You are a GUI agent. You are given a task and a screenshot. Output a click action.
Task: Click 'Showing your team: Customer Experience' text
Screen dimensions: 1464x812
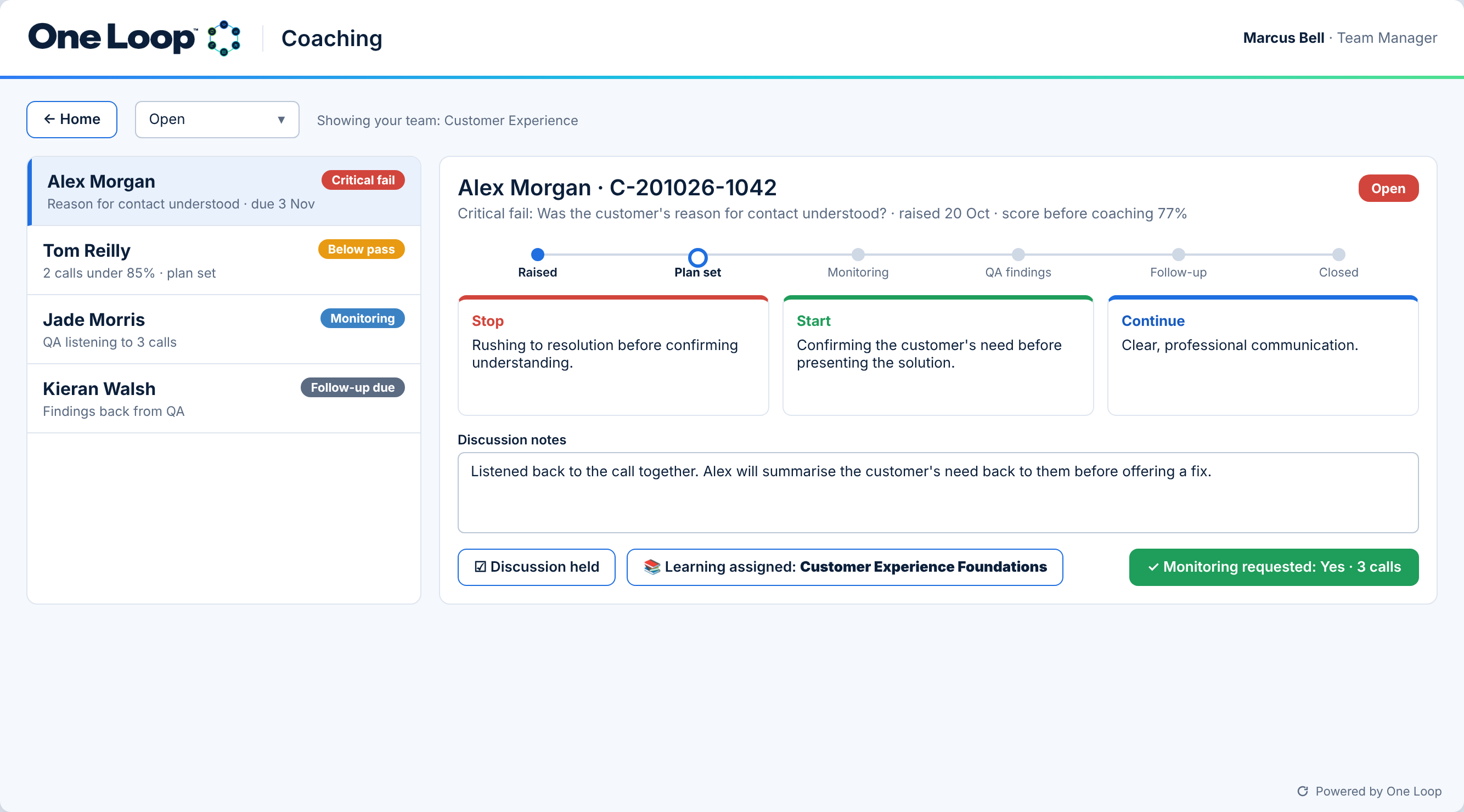[x=447, y=121]
